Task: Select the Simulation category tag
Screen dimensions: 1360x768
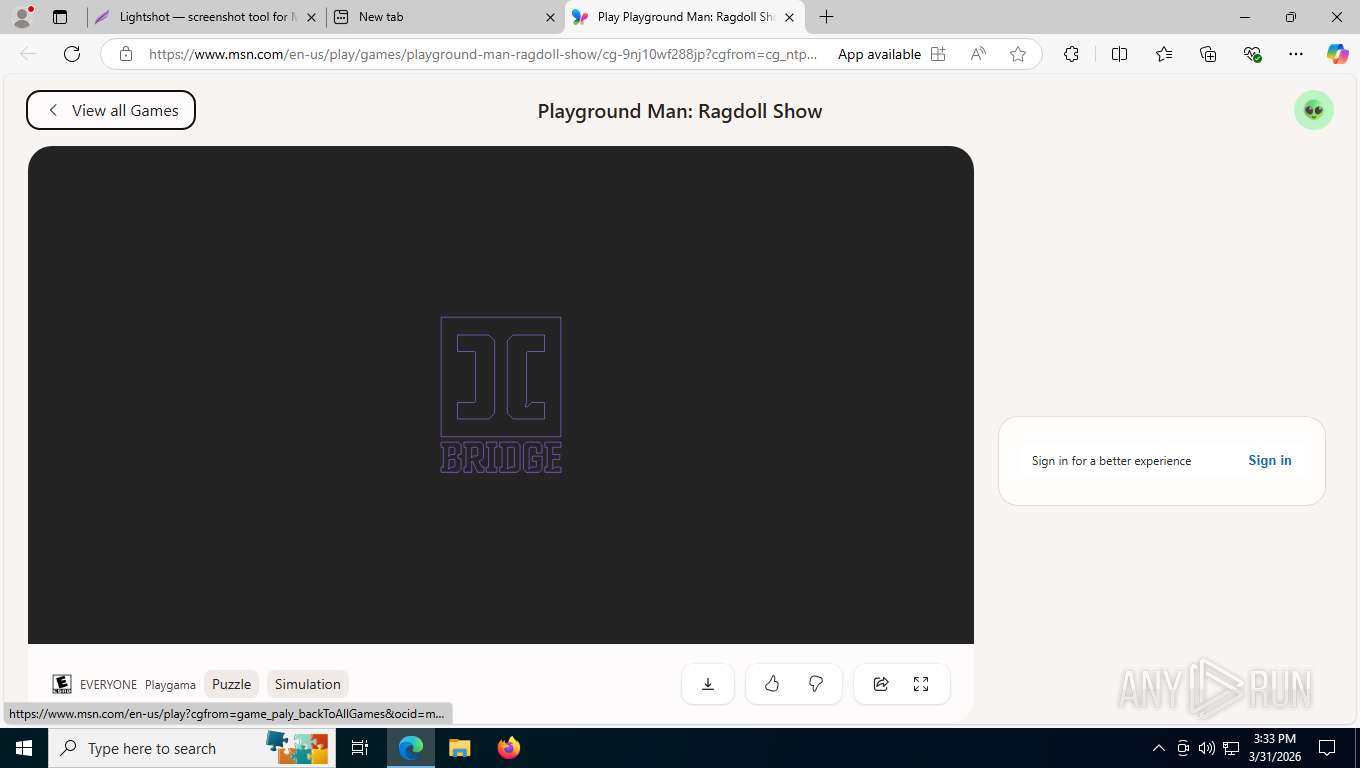Action: tap(308, 684)
